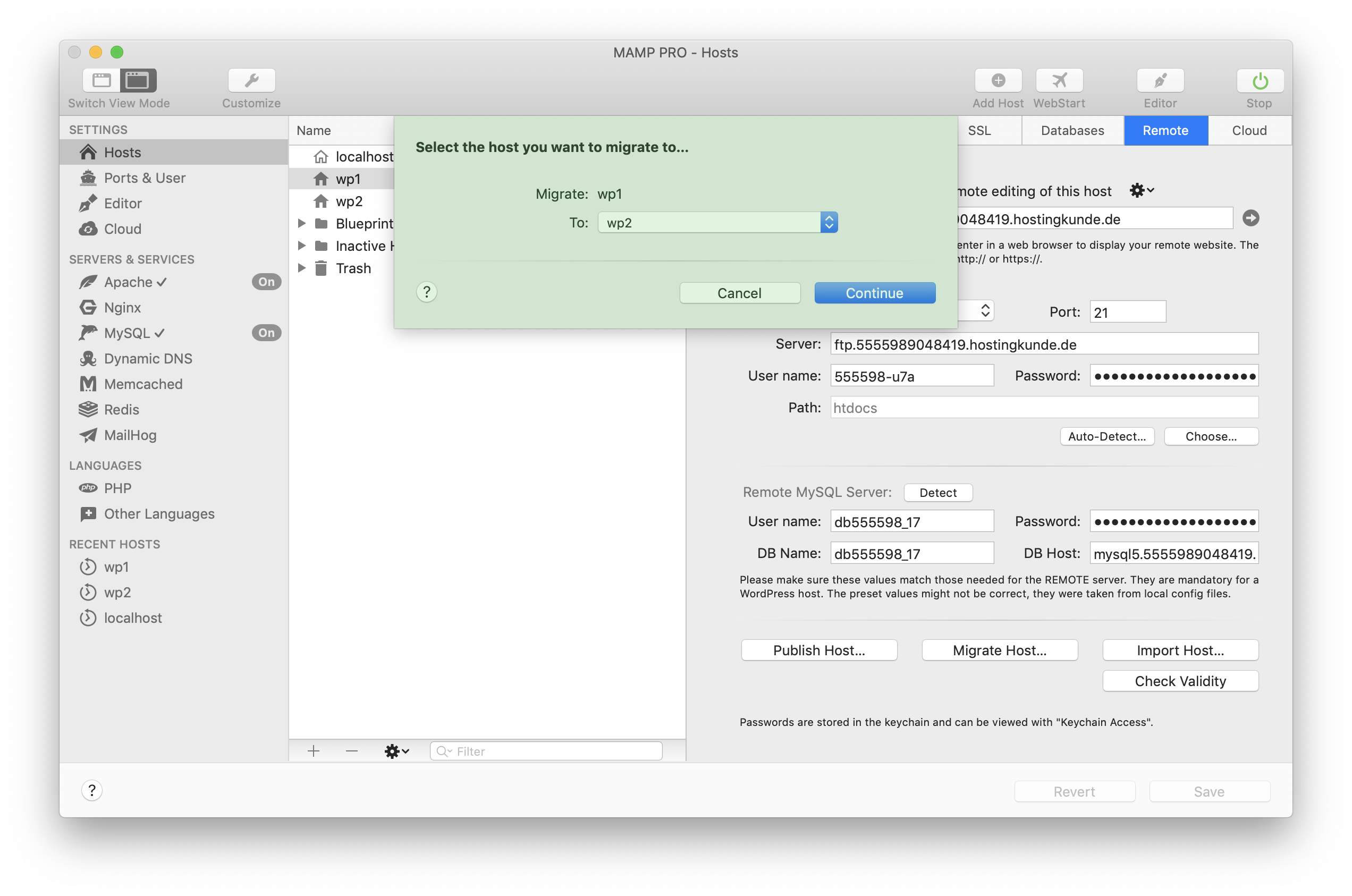Open the MySQL server settings

pyautogui.click(x=127, y=333)
